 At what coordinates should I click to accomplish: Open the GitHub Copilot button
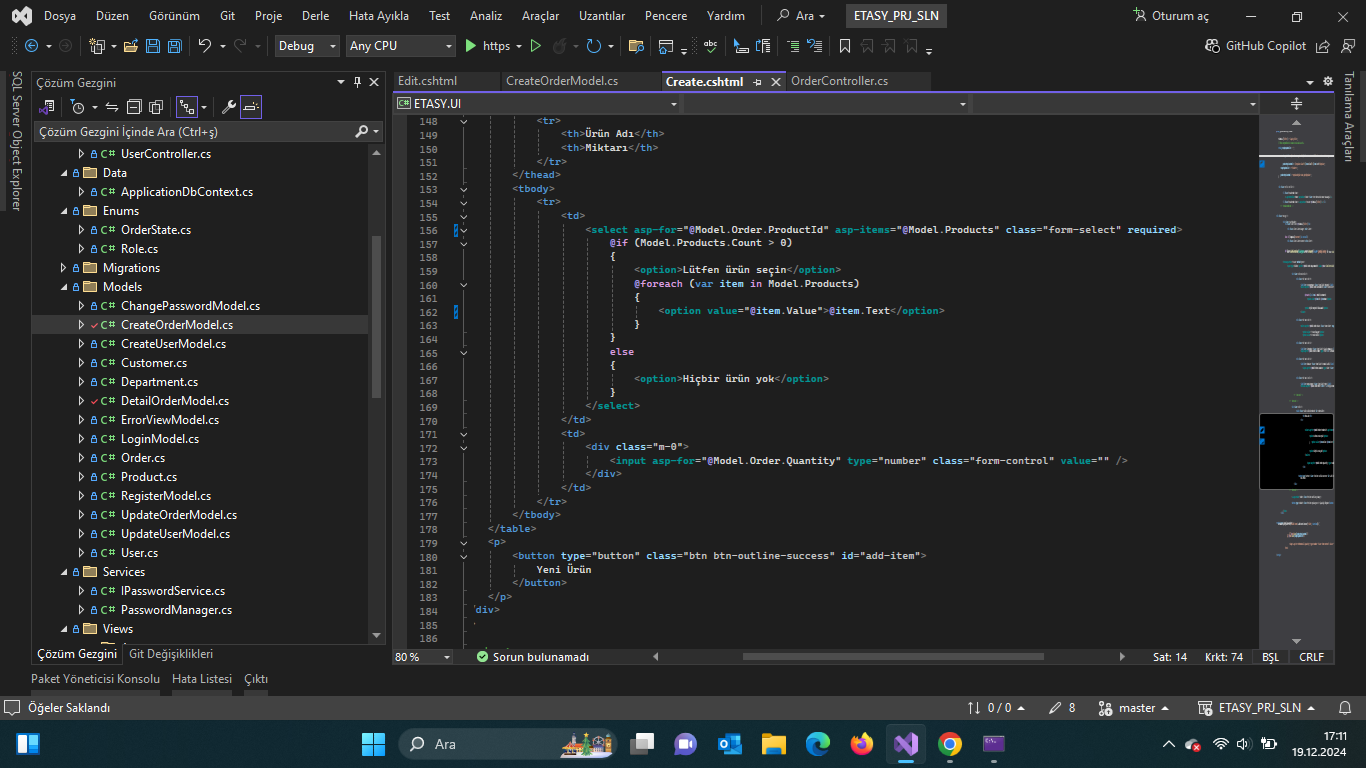click(x=1256, y=46)
